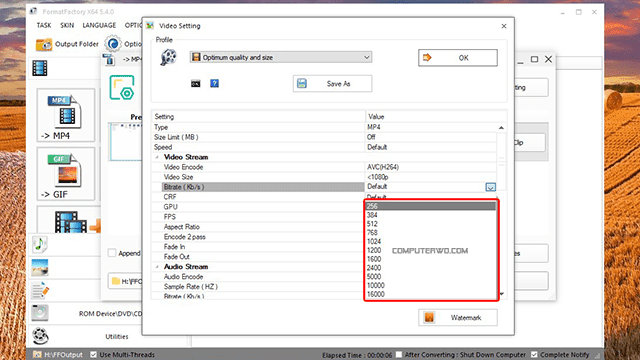Click the blue help question mark icon
Image resolution: width=640 pixels, height=360 pixels.
pos(214,83)
